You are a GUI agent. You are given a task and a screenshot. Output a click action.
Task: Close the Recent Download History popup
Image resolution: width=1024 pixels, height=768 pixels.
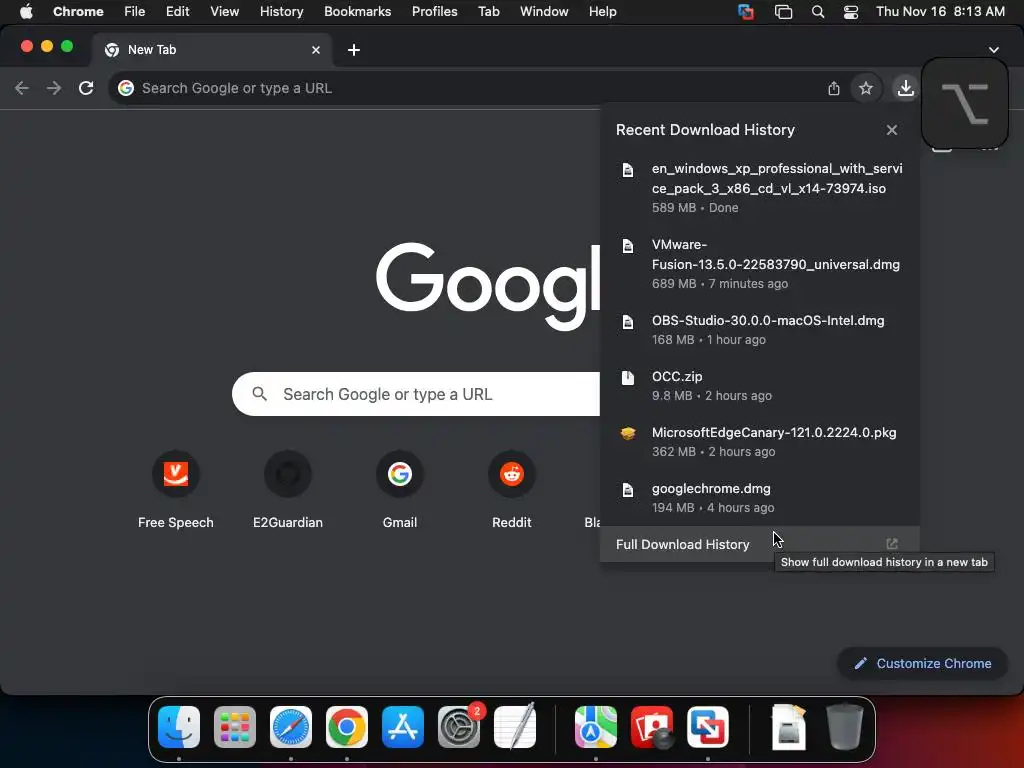[x=892, y=130]
